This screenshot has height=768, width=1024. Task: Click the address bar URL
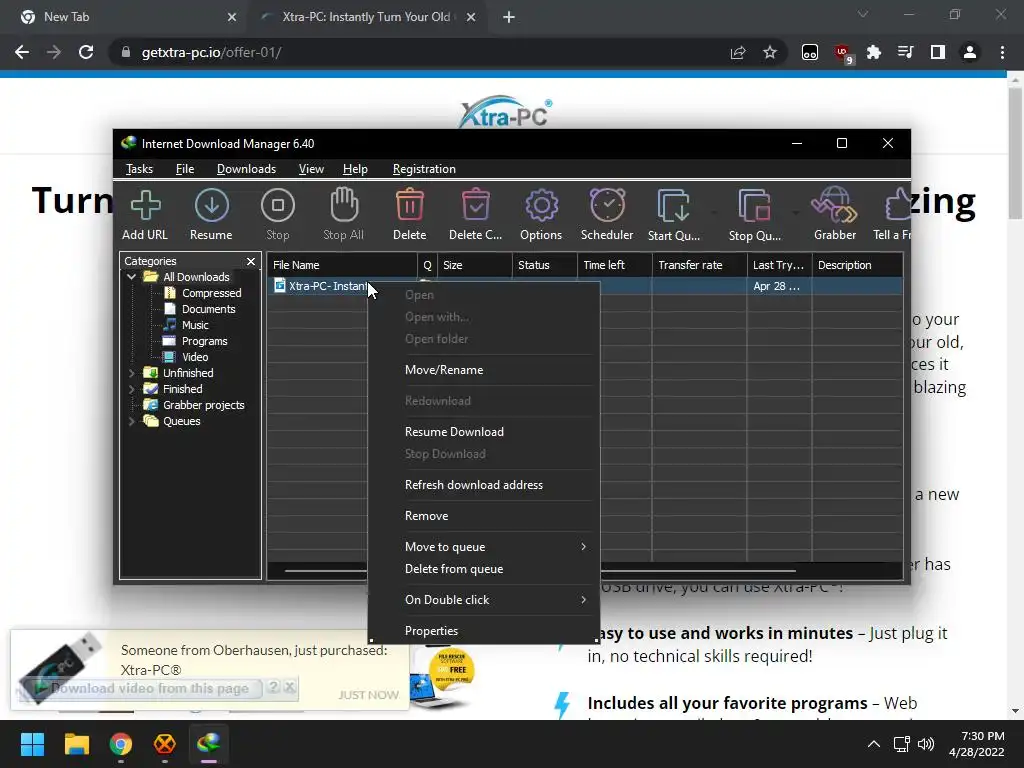[x=212, y=52]
